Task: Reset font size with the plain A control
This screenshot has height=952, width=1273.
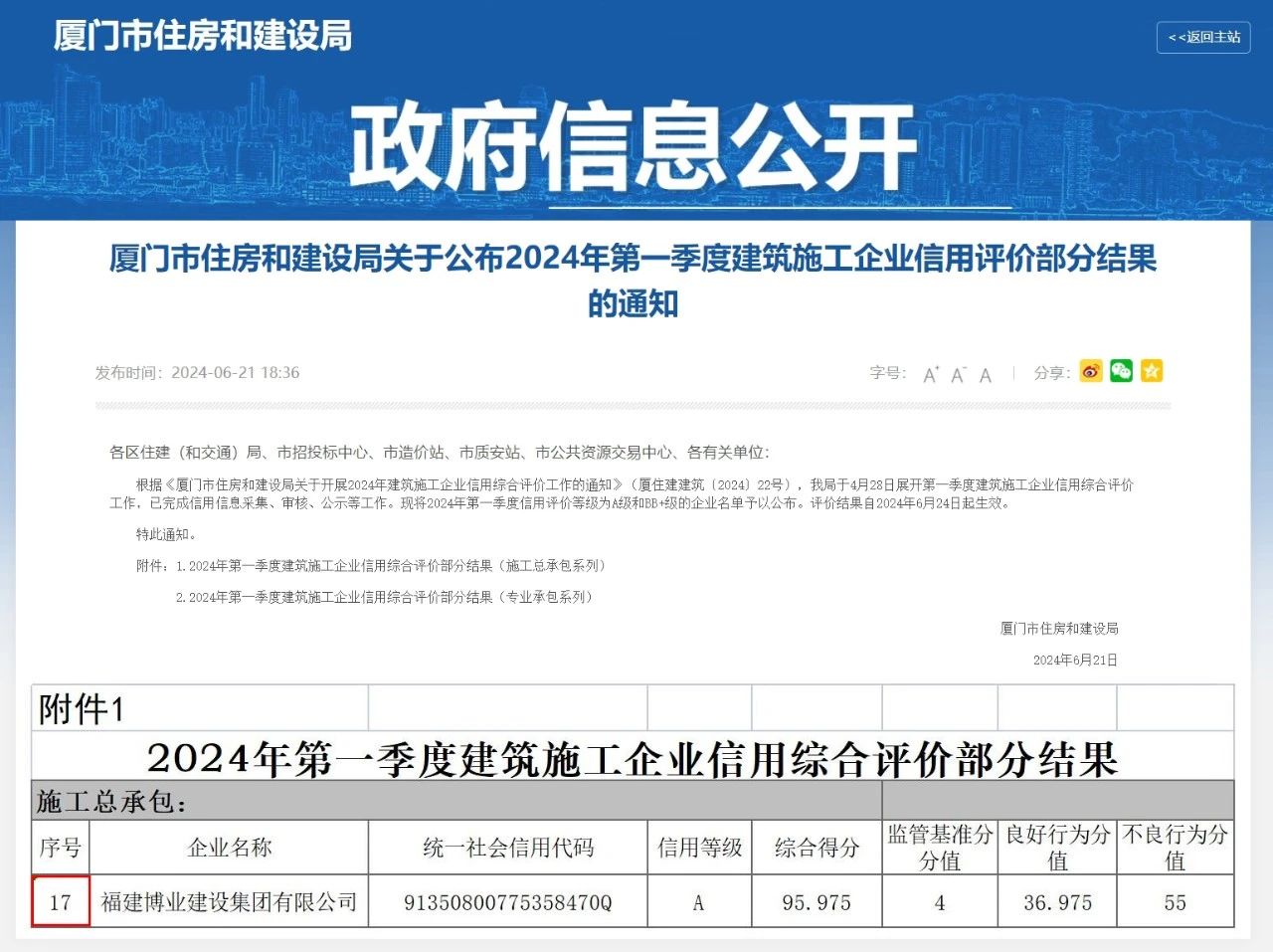Action: coord(985,374)
